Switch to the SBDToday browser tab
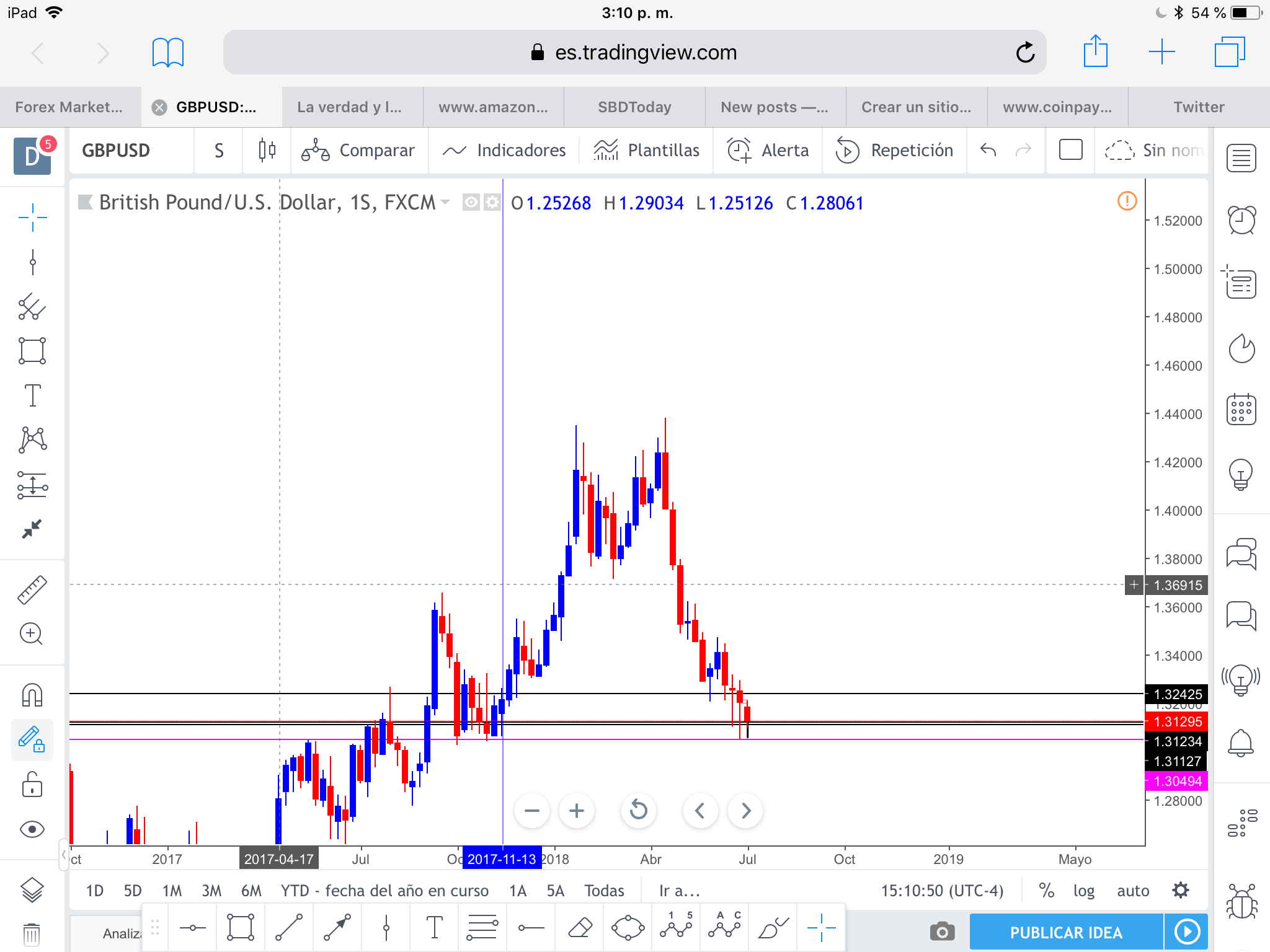This screenshot has width=1270, height=952. pyautogui.click(x=634, y=107)
